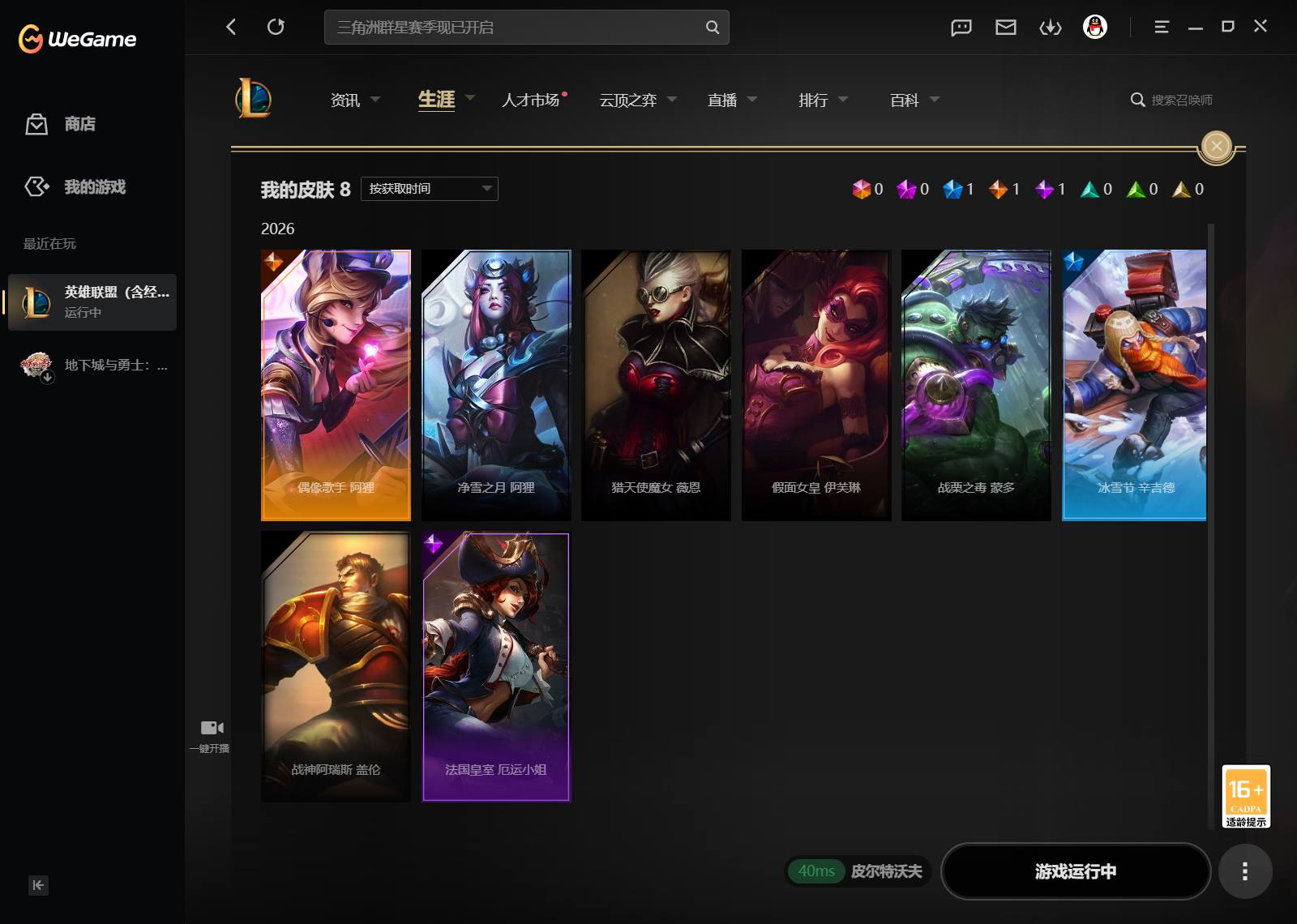Click the blue gem tier icon

tap(952, 189)
